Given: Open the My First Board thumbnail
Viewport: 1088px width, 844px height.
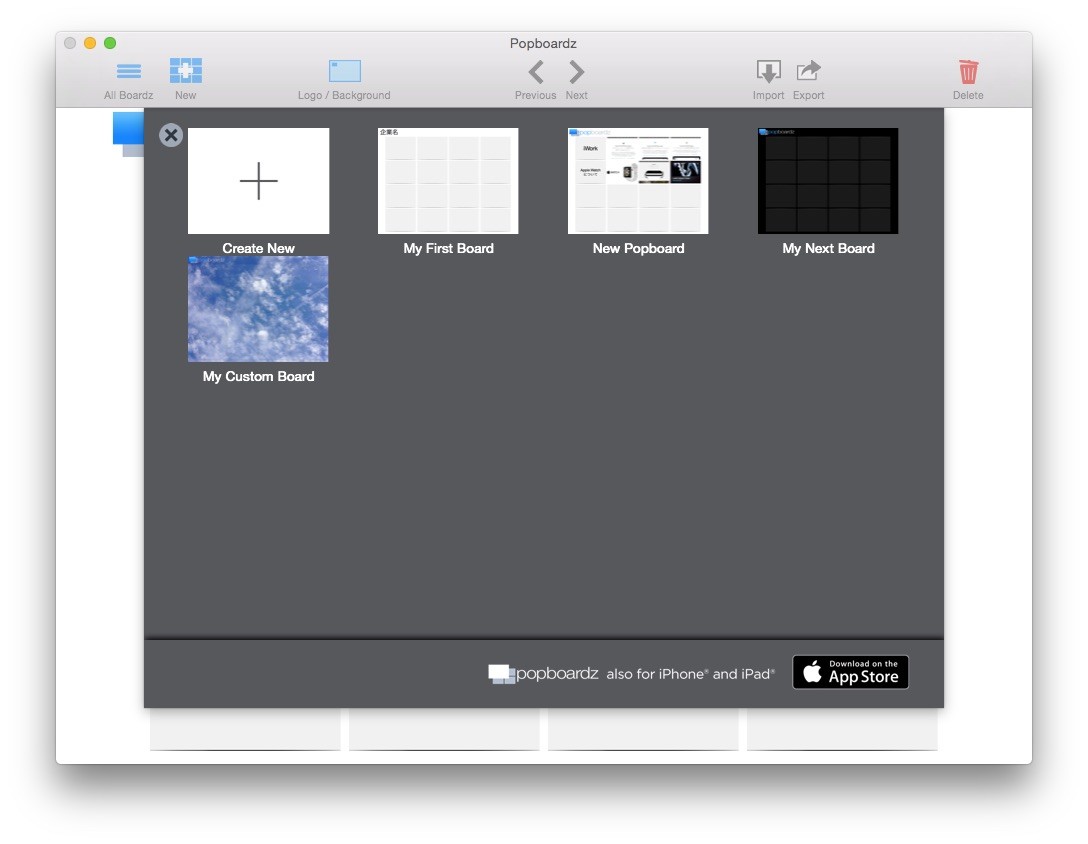Looking at the screenshot, I should 448,180.
